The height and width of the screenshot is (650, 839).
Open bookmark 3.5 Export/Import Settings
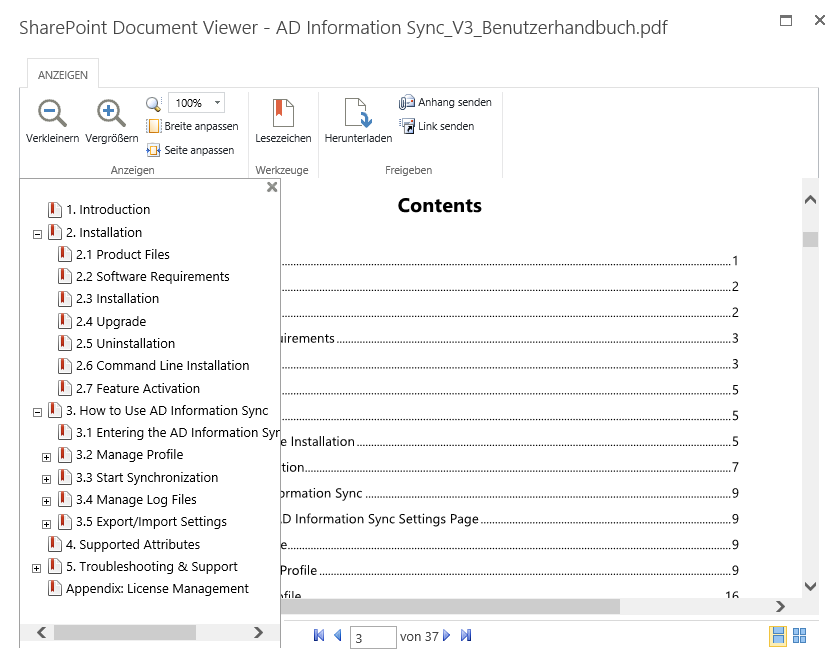(151, 522)
